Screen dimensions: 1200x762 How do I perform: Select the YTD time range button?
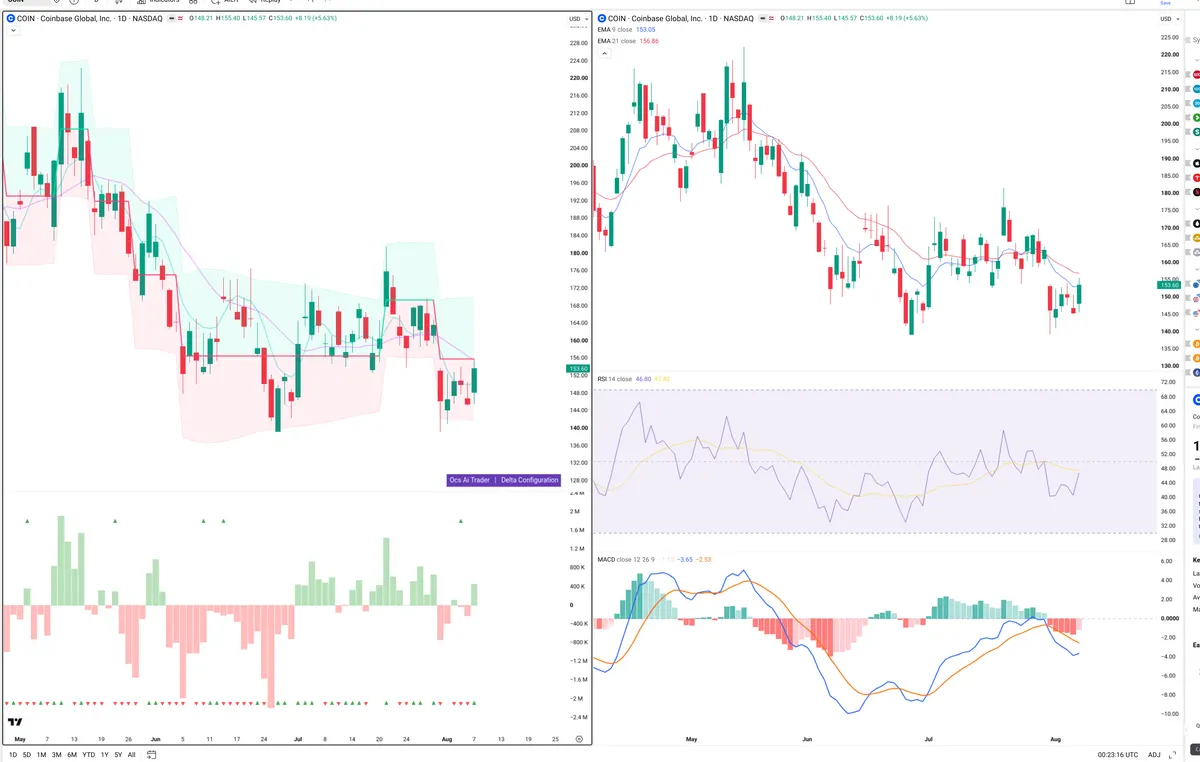point(88,755)
